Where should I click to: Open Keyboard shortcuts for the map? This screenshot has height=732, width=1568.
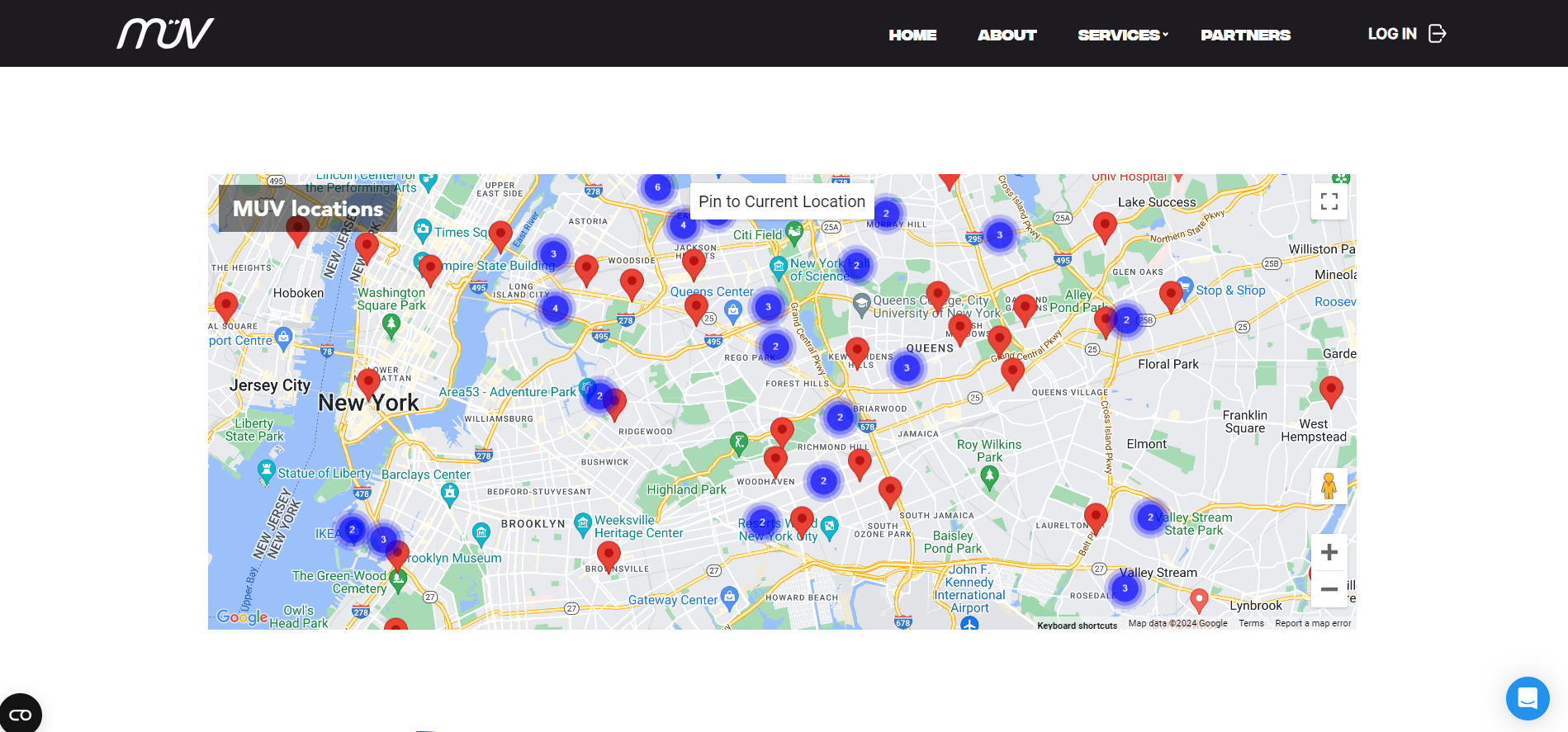tap(1077, 626)
